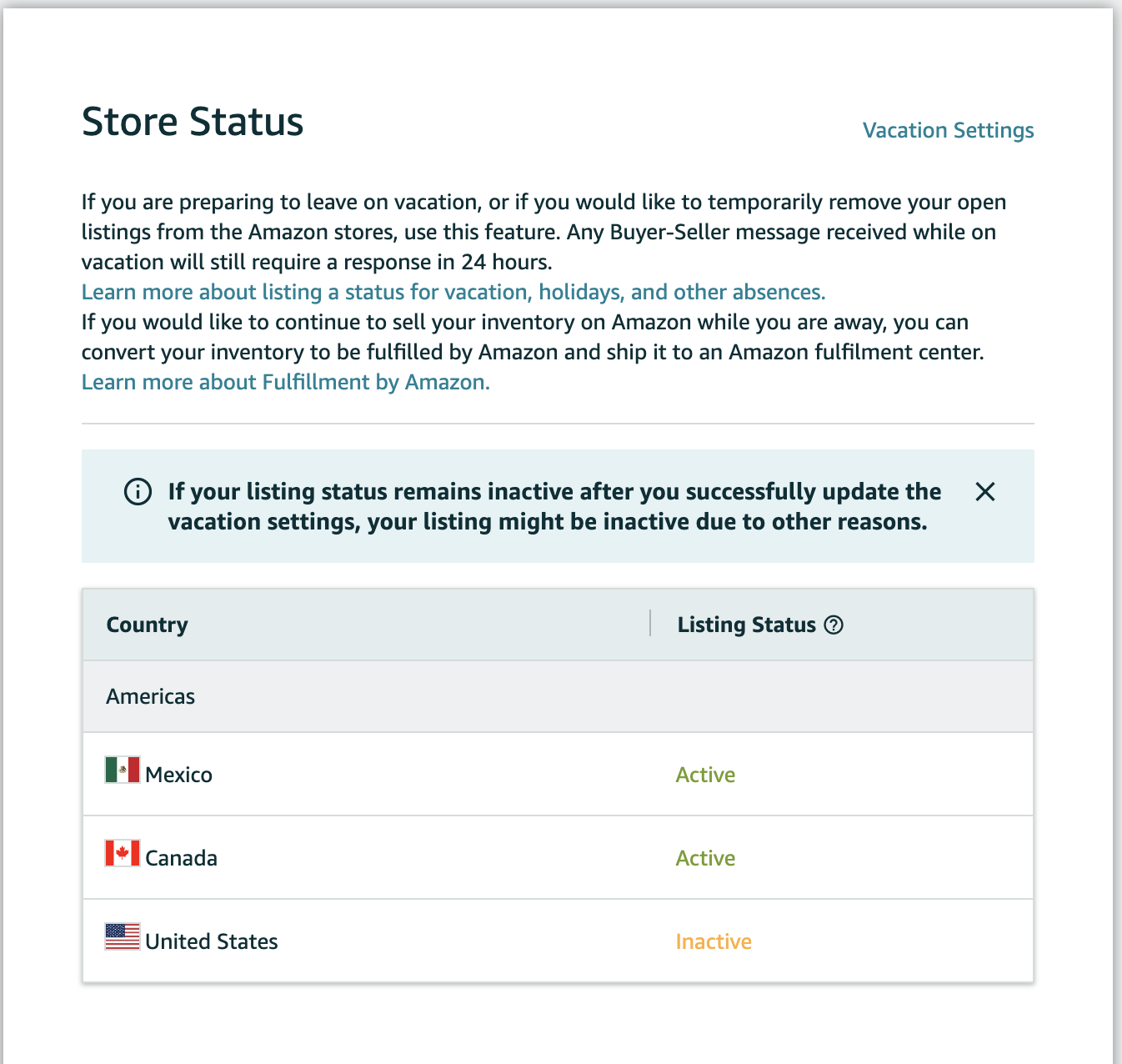This screenshot has height=1064, width=1122.
Task: Click the Americas region row
Action: pyautogui.click(x=558, y=696)
